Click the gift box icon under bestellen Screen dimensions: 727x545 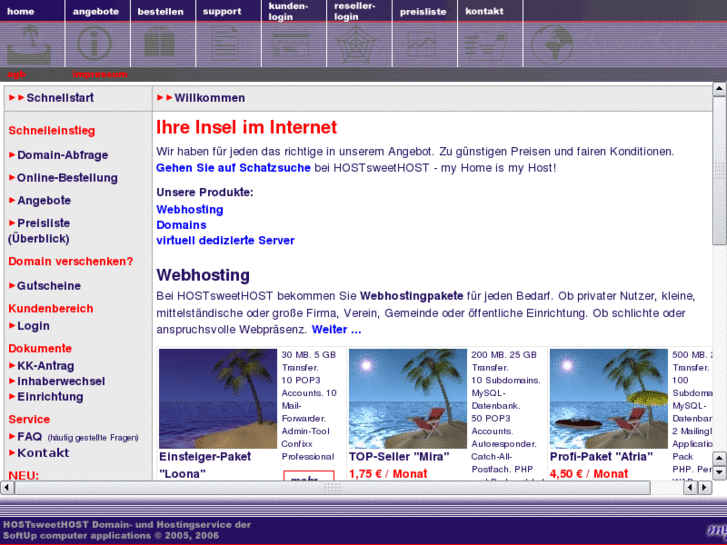point(159,42)
